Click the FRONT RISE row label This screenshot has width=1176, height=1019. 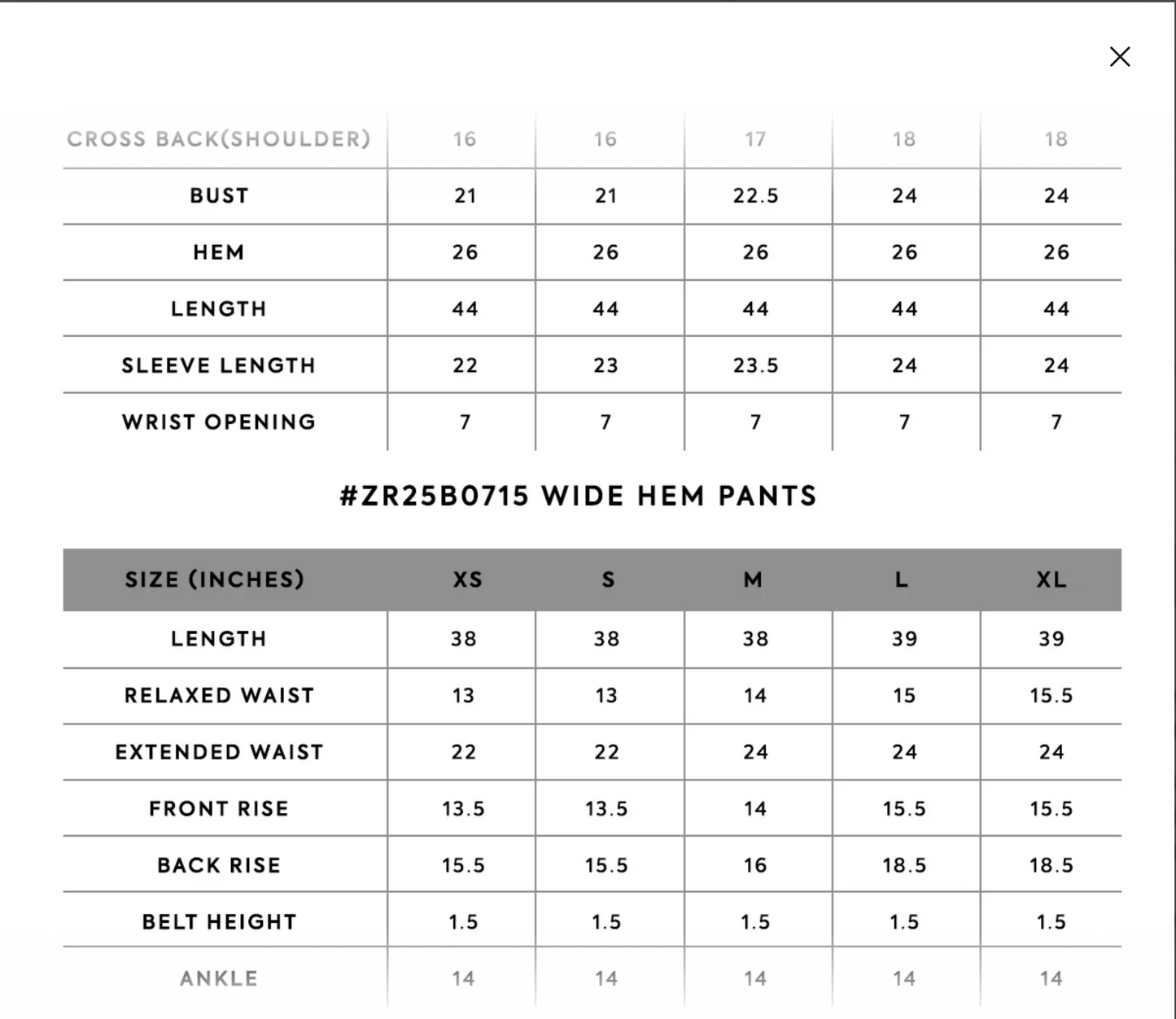pos(219,808)
